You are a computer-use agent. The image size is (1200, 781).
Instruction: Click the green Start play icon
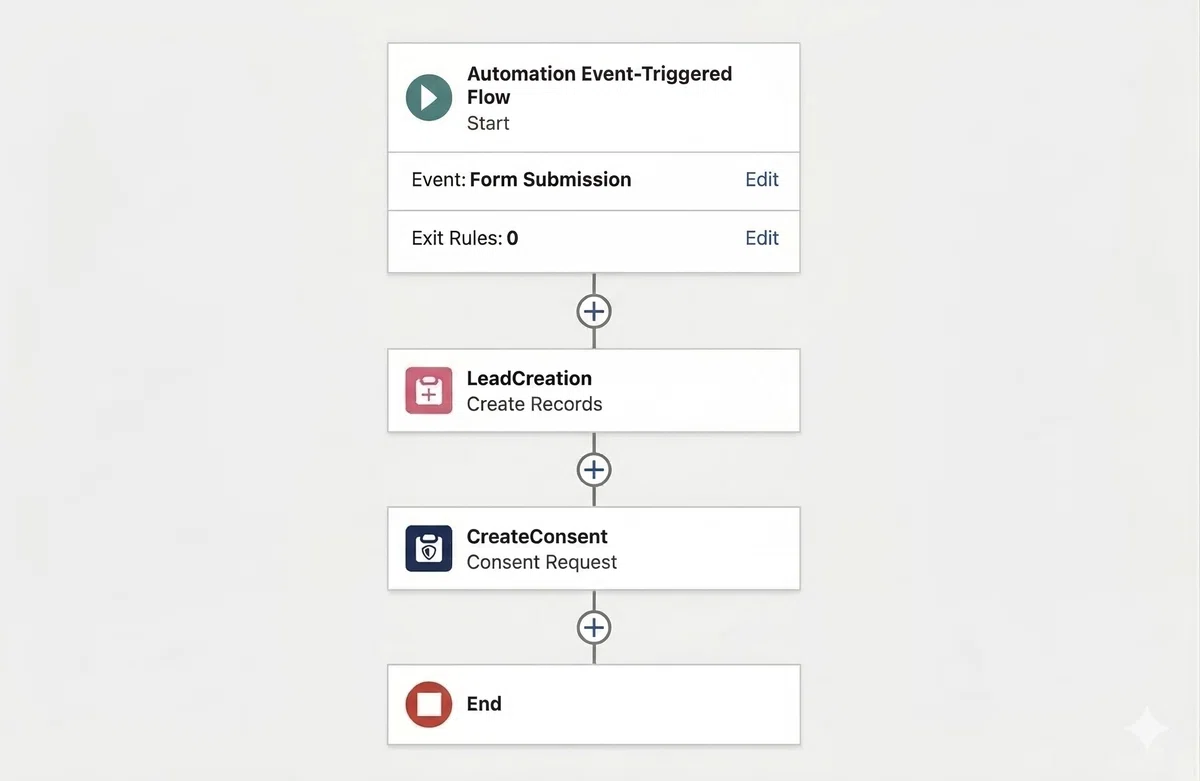(x=429, y=97)
